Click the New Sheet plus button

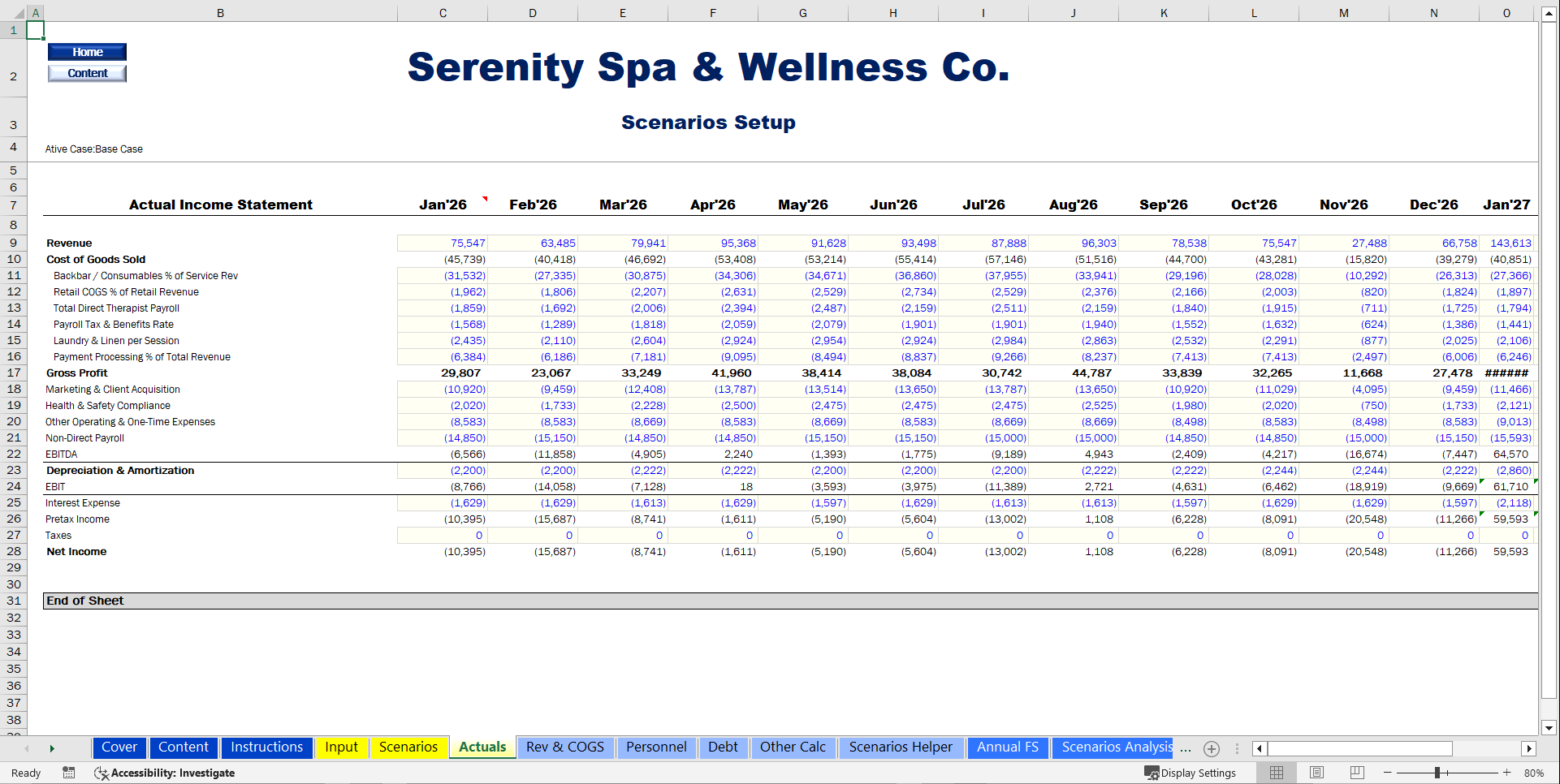[1212, 748]
